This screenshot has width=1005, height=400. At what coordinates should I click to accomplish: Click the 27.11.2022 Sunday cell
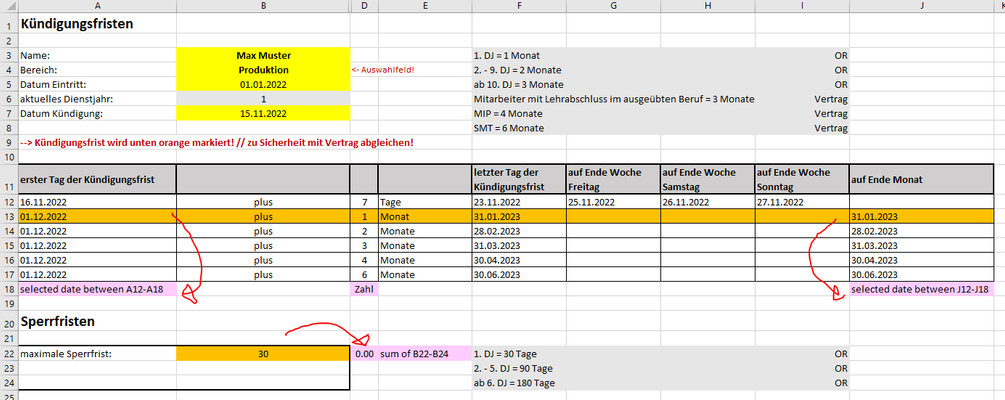pyautogui.click(x=802, y=201)
